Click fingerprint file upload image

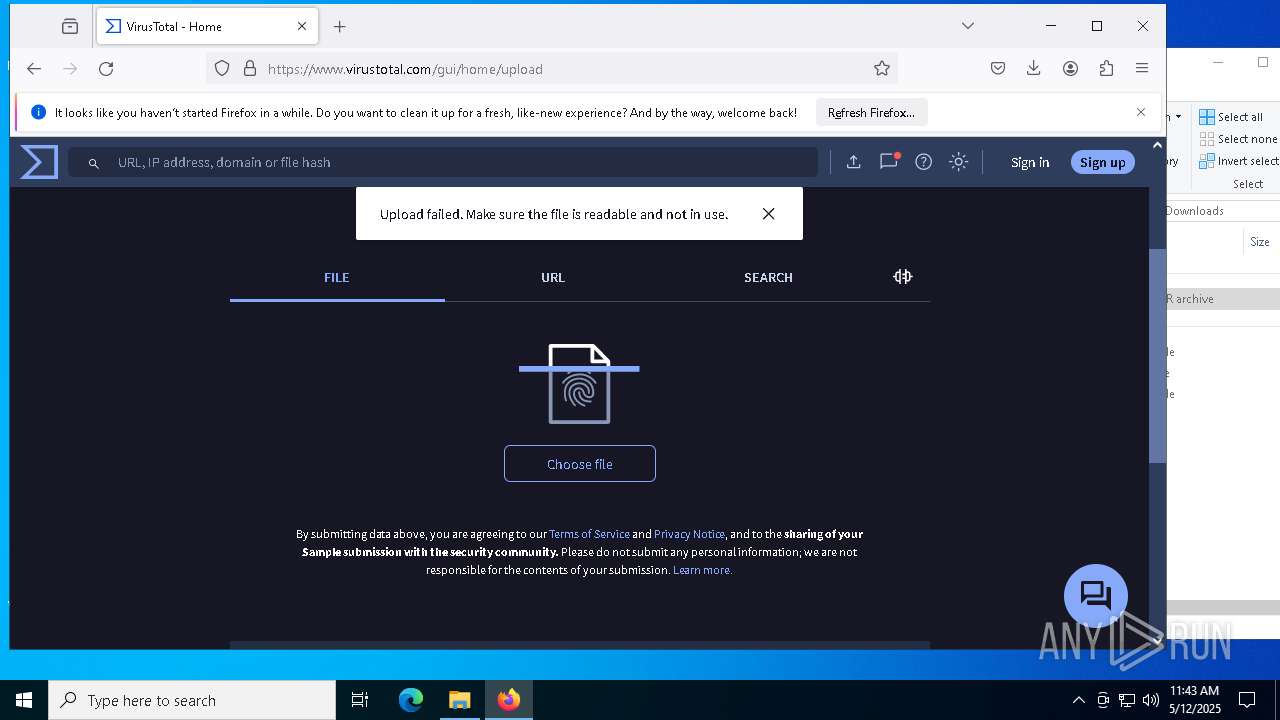click(x=579, y=384)
